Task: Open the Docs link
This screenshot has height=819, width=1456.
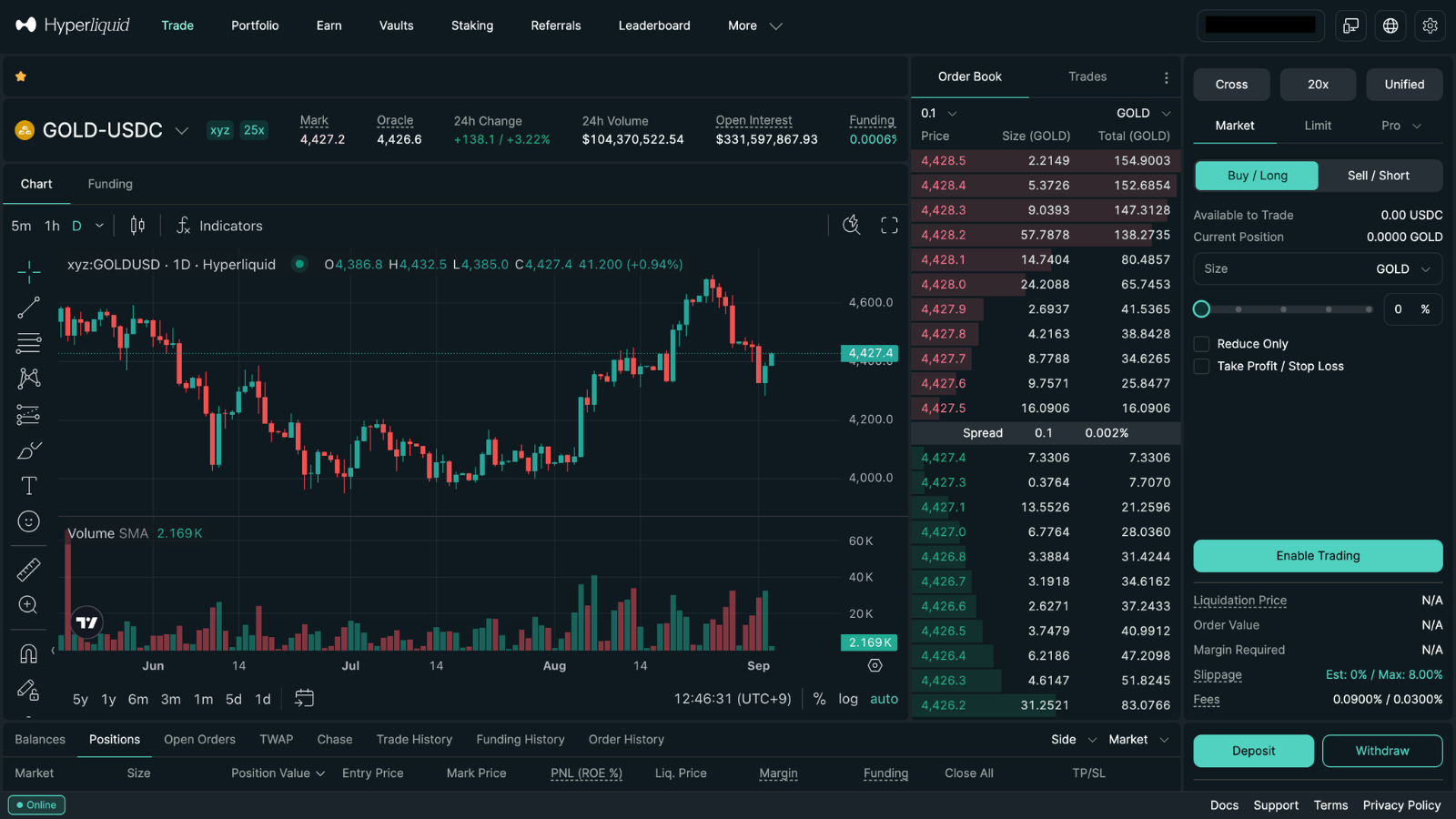Action: coord(1224,805)
